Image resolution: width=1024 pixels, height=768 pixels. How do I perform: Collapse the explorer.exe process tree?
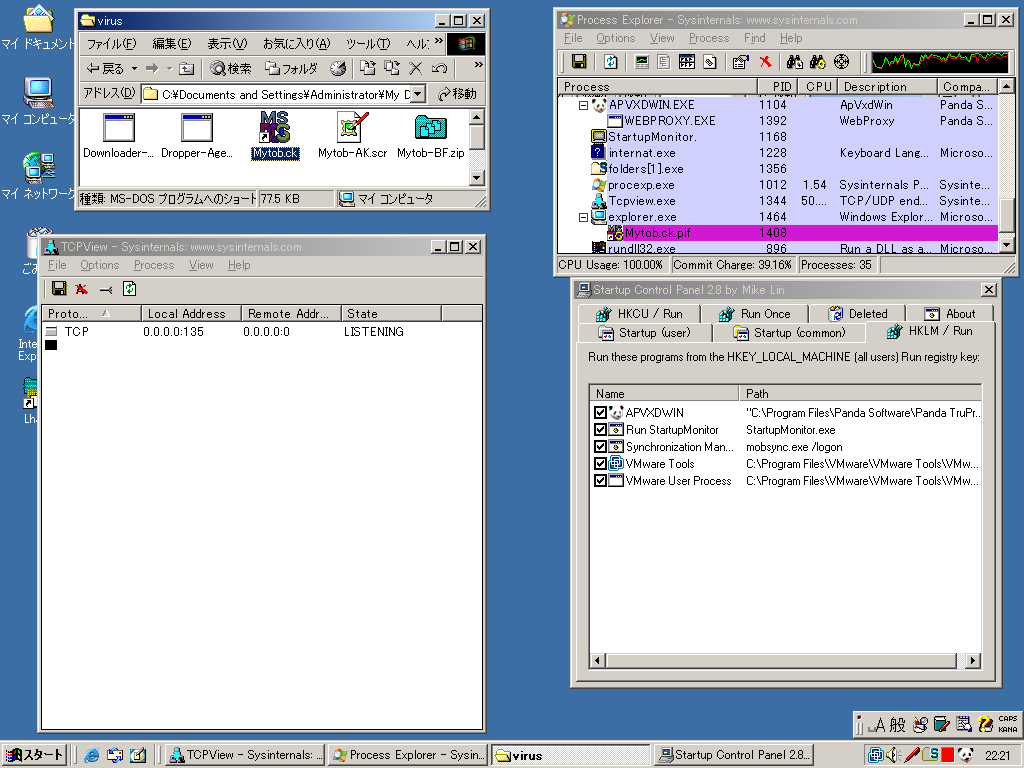coord(584,217)
